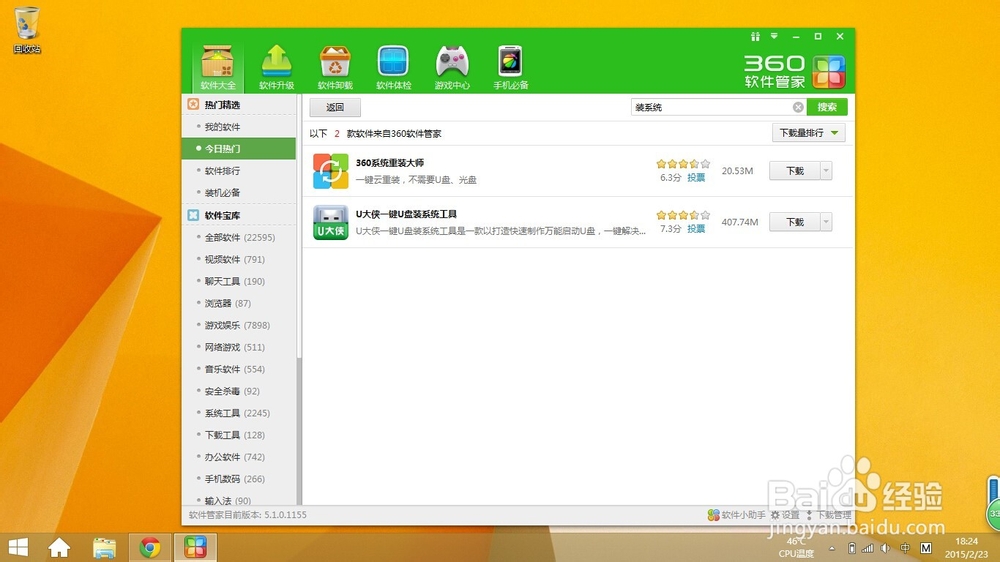Open the Recycle Bin desktop icon

pyautogui.click(x=27, y=30)
